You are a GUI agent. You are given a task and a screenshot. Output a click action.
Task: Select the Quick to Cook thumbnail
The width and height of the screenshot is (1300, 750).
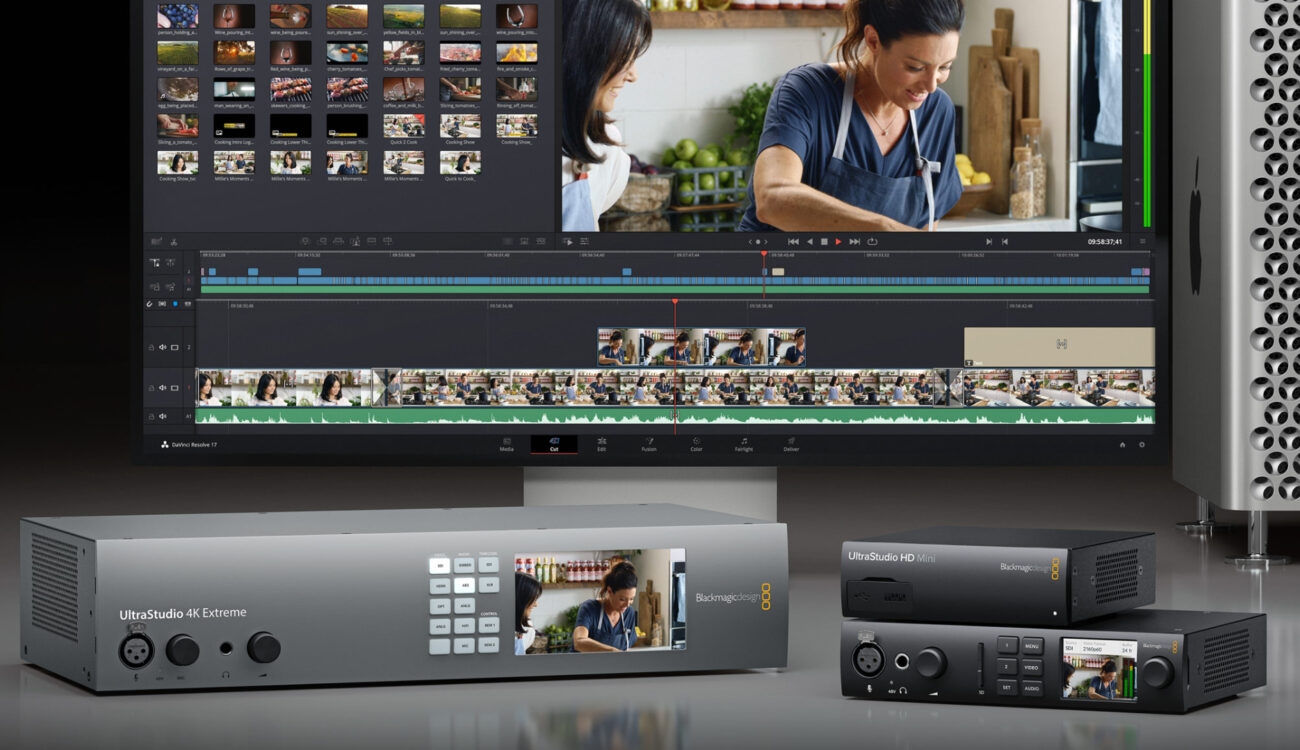coord(460,162)
